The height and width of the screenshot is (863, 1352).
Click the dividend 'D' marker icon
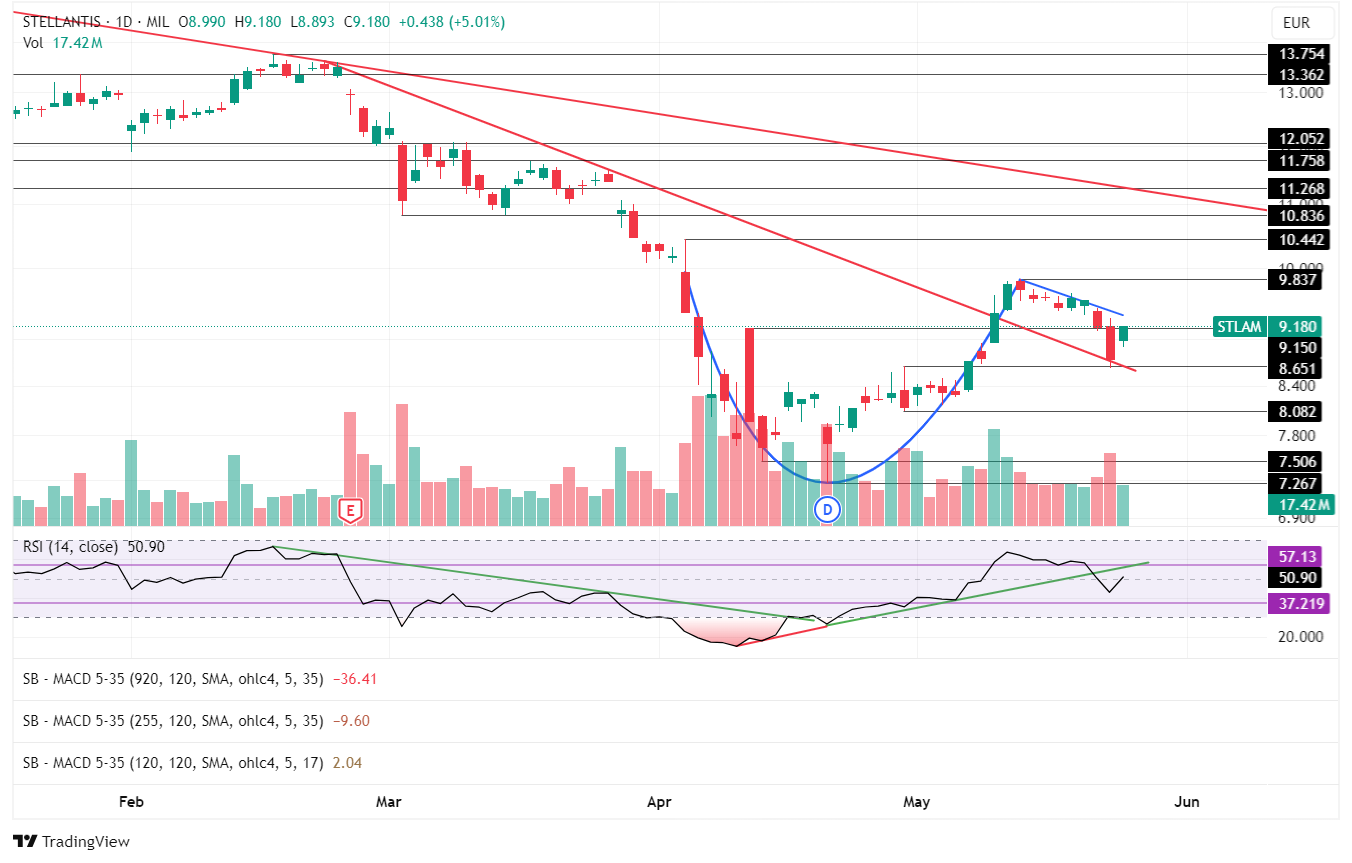[827, 510]
